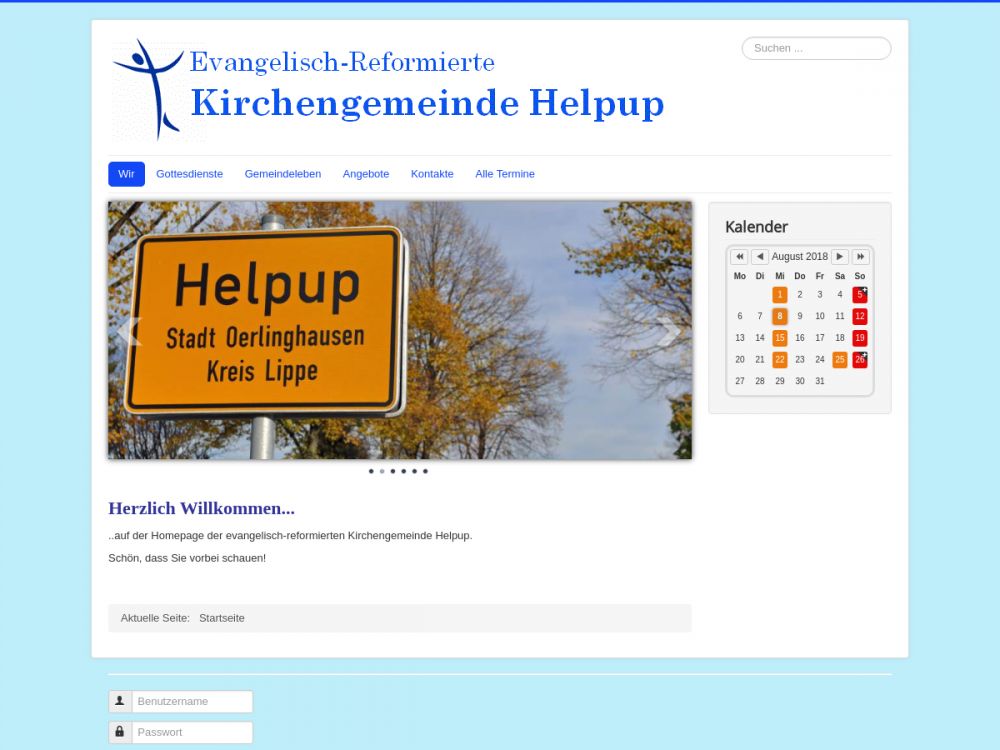This screenshot has width=1000, height=750.
Task: Open the Gottesdienste menu
Action: [189, 174]
